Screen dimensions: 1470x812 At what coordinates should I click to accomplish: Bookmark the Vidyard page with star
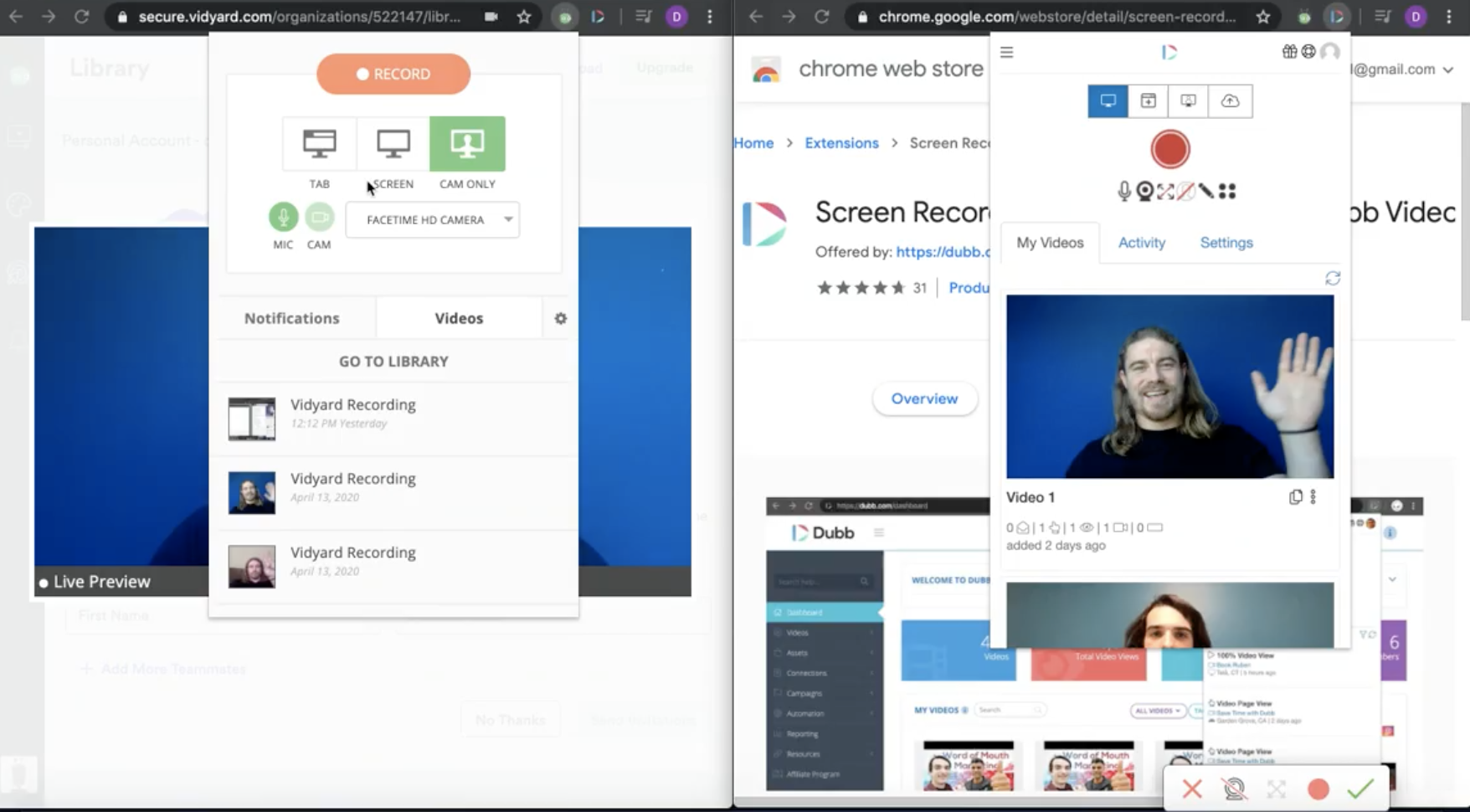coord(524,17)
